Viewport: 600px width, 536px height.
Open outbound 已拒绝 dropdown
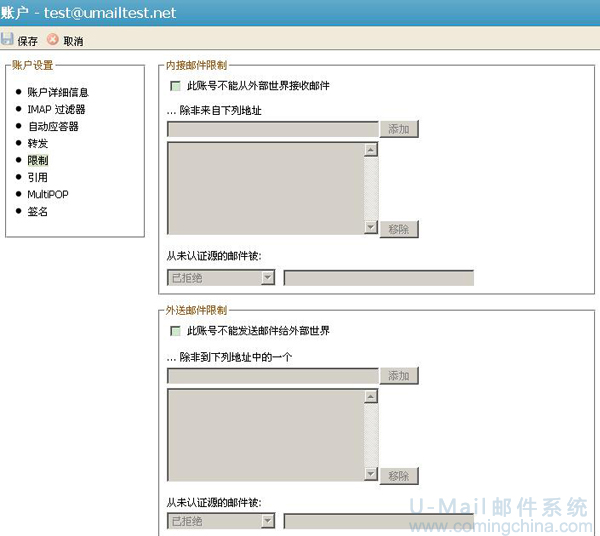click(221, 521)
